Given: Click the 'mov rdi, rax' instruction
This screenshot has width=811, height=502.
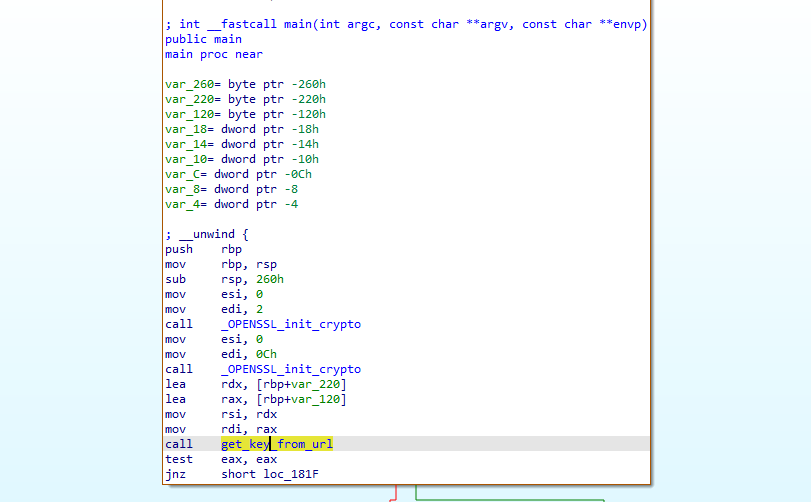Looking at the screenshot, I should [221, 429].
